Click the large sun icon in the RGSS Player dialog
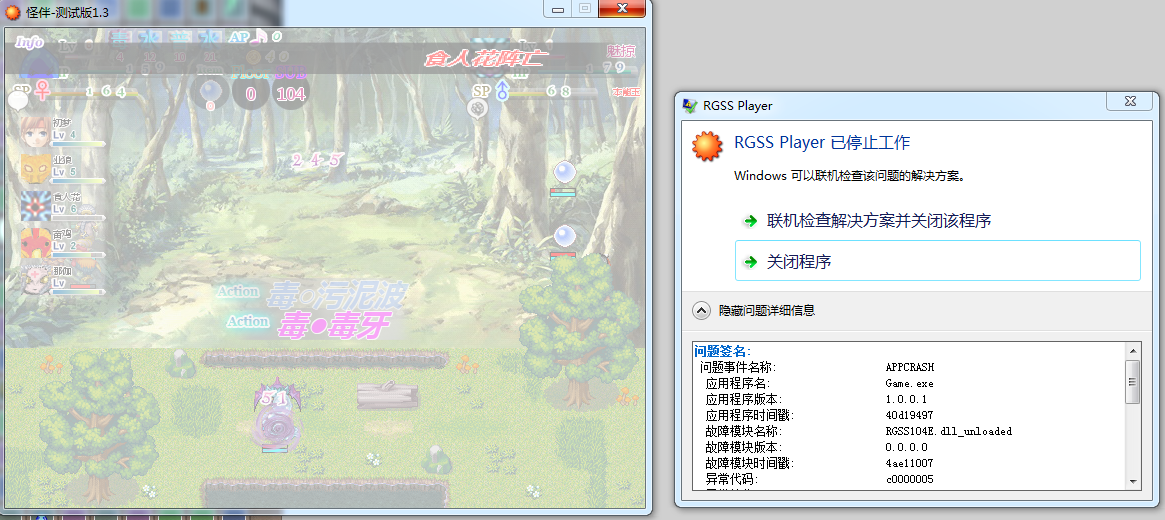 pos(707,146)
